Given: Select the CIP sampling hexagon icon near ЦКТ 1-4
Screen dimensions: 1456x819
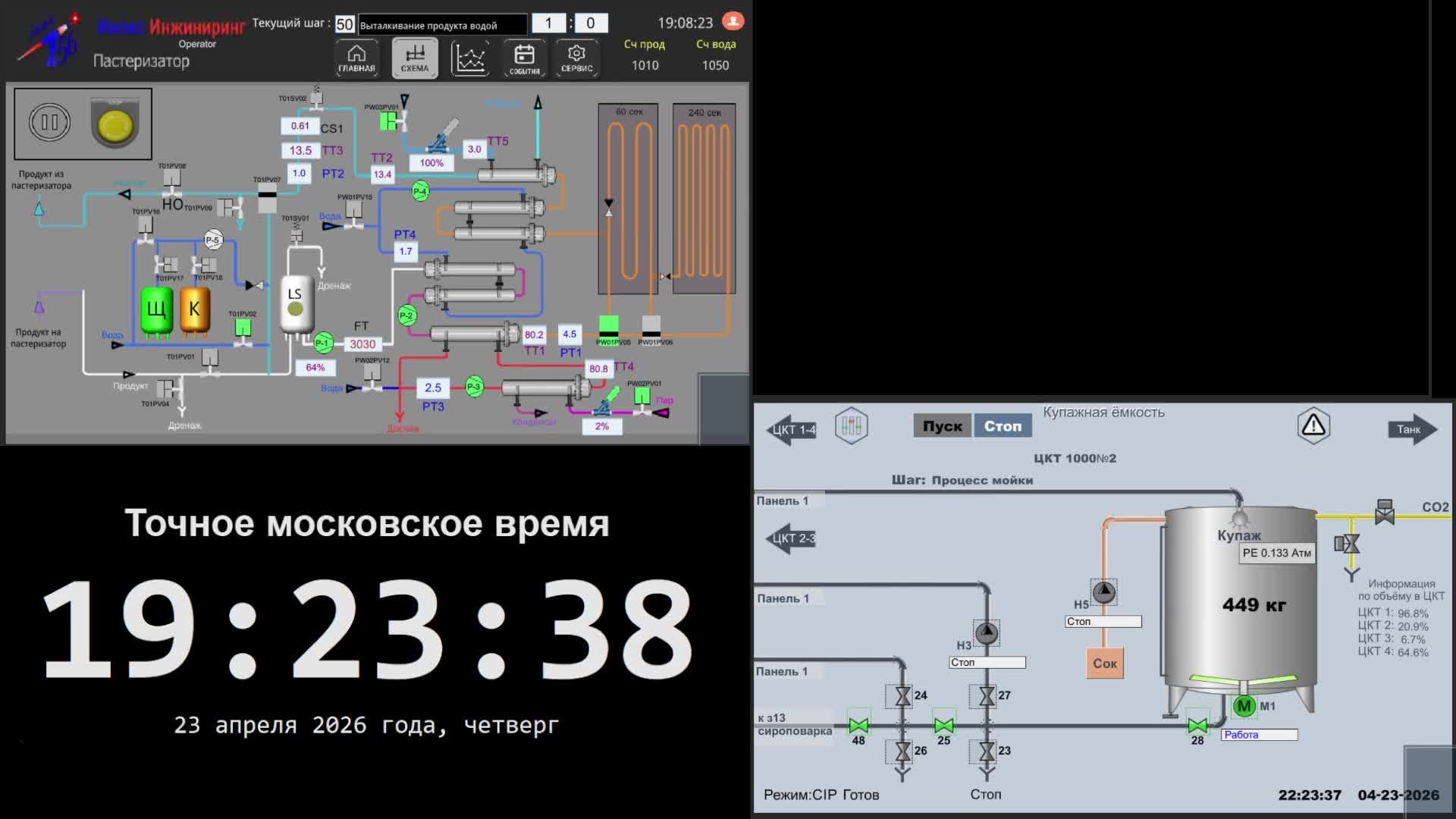Looking at the screenshot, I should pyautogui.click(x=851, y=425).
